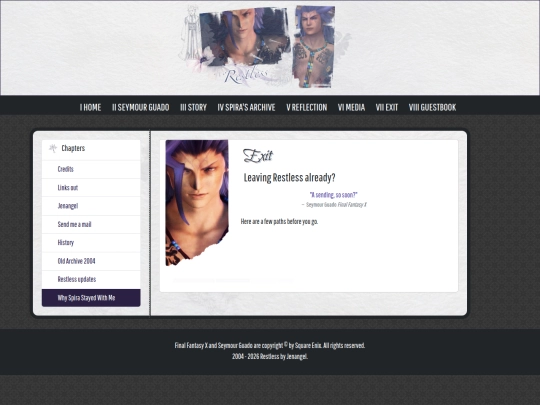Click Send me a mail link
The width and height of the screenshot is (540, 405).
91,225
